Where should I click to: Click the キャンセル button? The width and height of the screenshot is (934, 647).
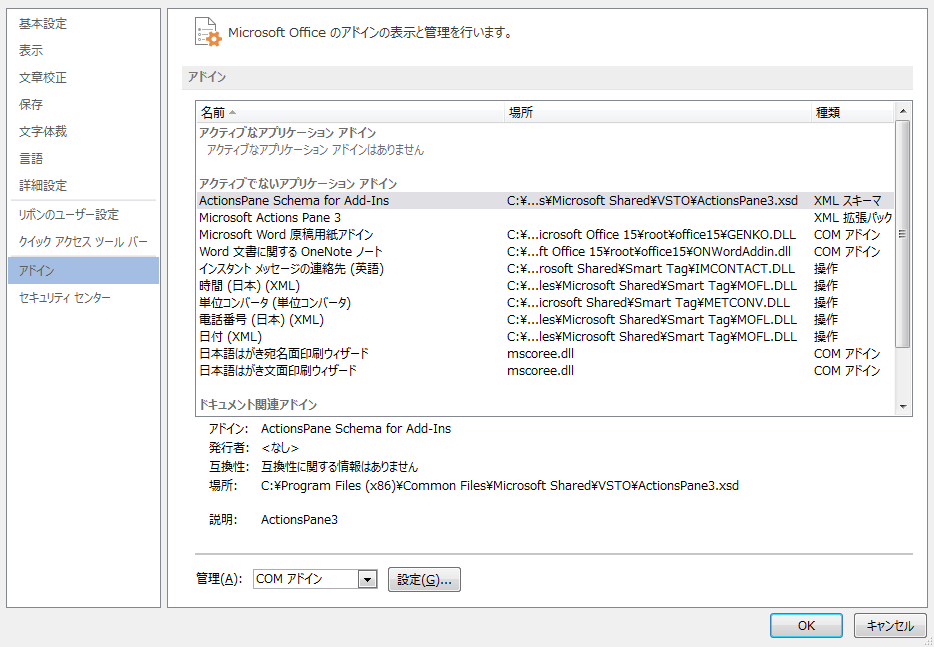point(890,626)
